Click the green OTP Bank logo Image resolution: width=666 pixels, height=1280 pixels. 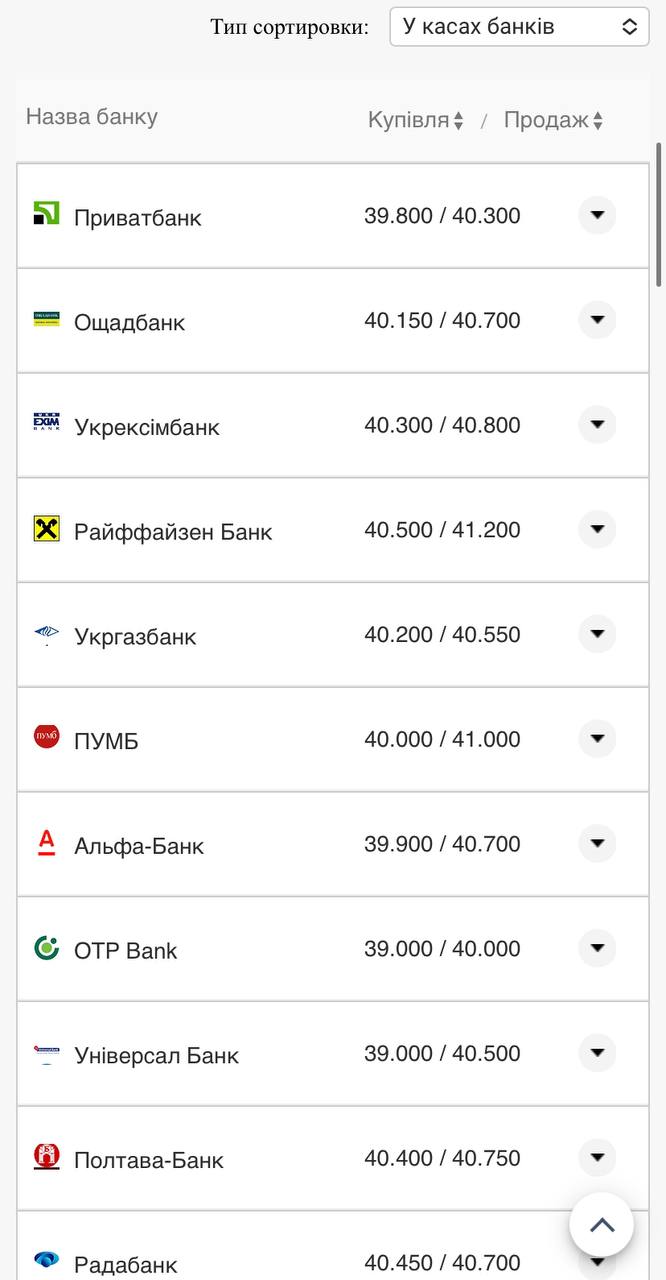point(46,947)
